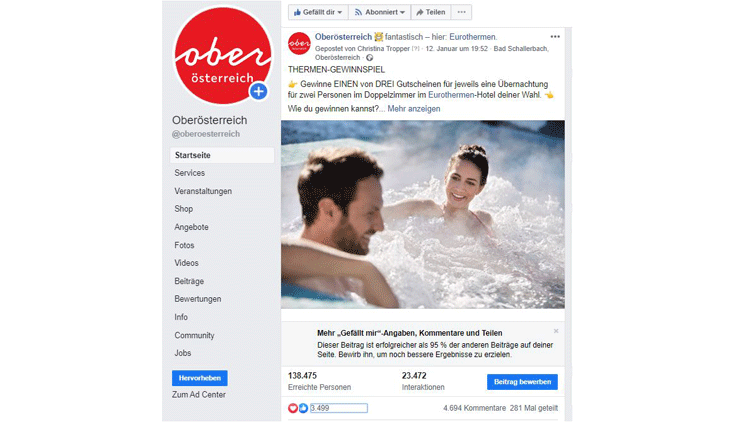Click the thumbs-up reaction icon

(x=303, y=408)
